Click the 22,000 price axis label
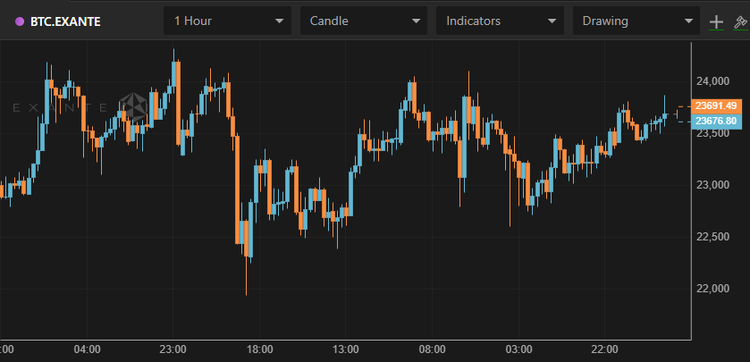The height and width of the screenshot is (362, 750). [713, 288]
